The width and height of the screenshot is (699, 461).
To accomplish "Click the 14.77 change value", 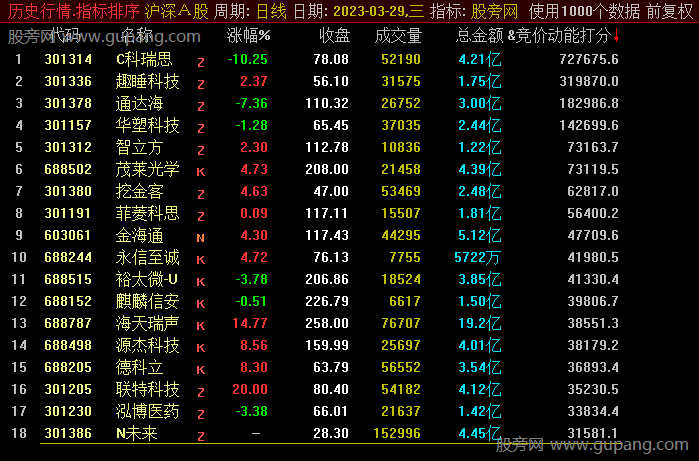I will (250, 323).
